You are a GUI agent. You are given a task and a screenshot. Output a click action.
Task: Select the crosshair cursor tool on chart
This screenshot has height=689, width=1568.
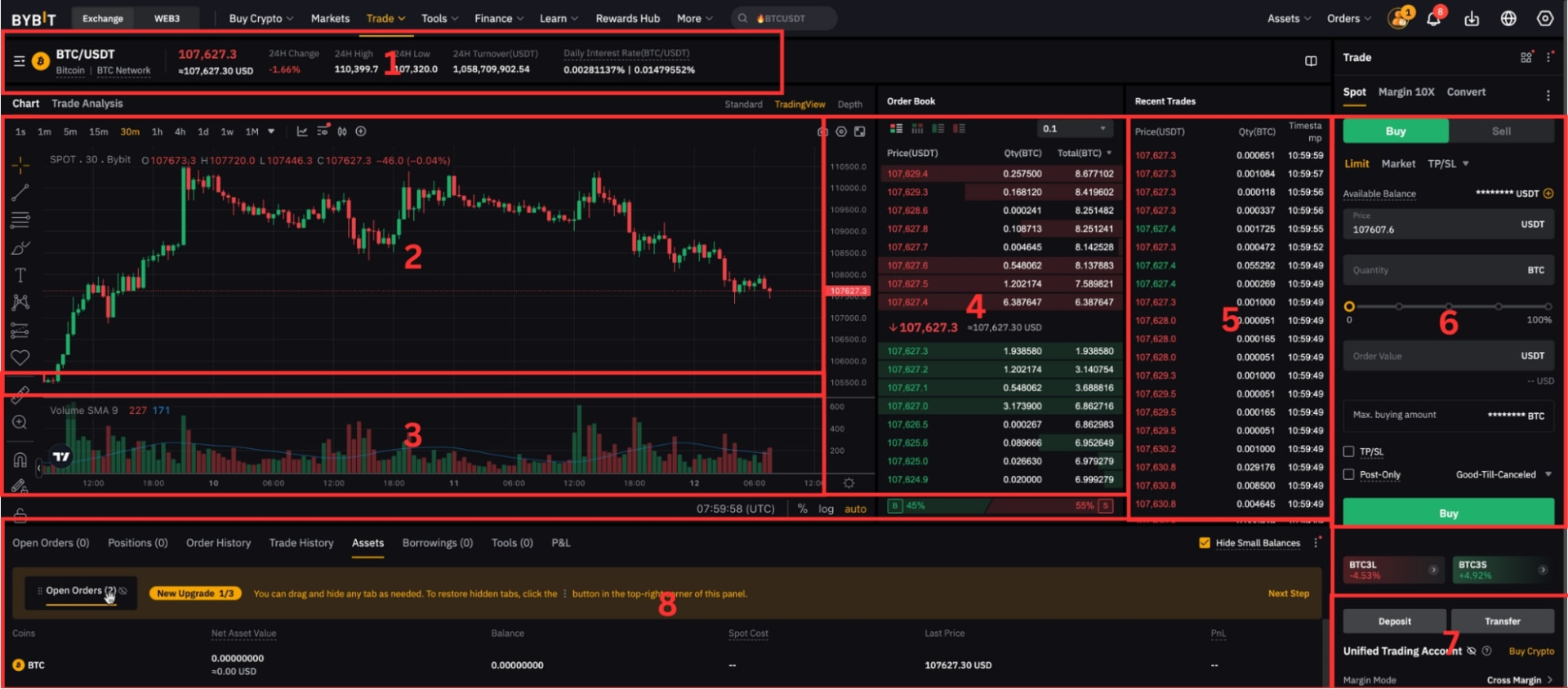click(x=20, y=166)
